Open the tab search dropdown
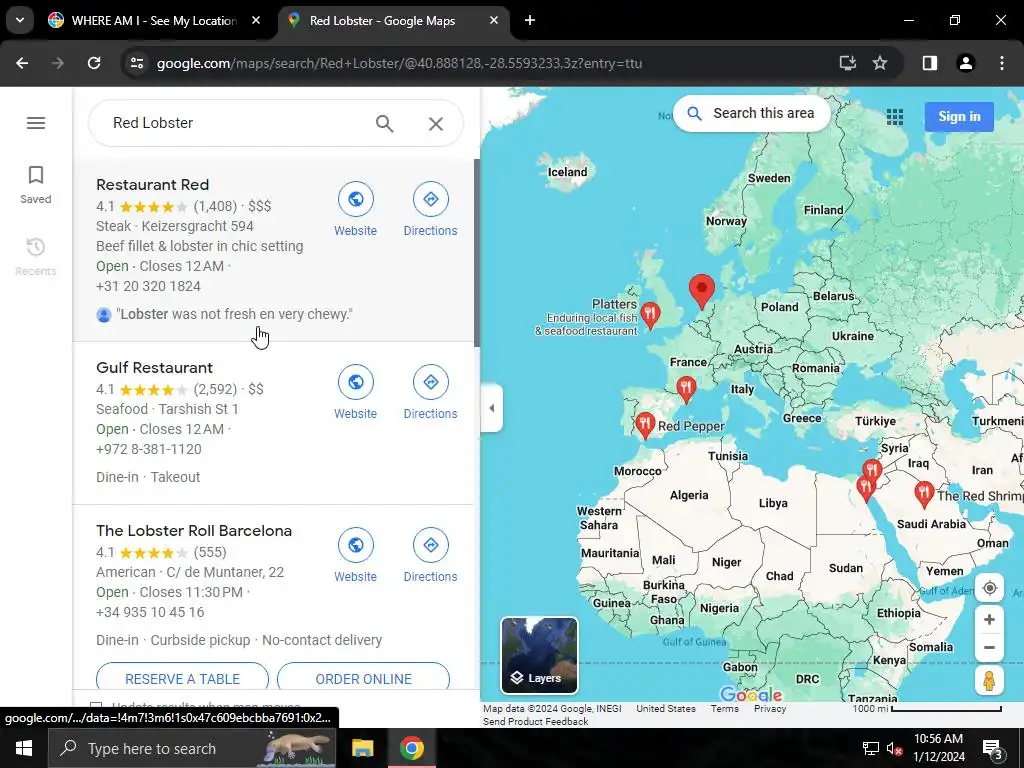Image resolution: width=1024 pixels, height=768 pixels. point(20,21)
